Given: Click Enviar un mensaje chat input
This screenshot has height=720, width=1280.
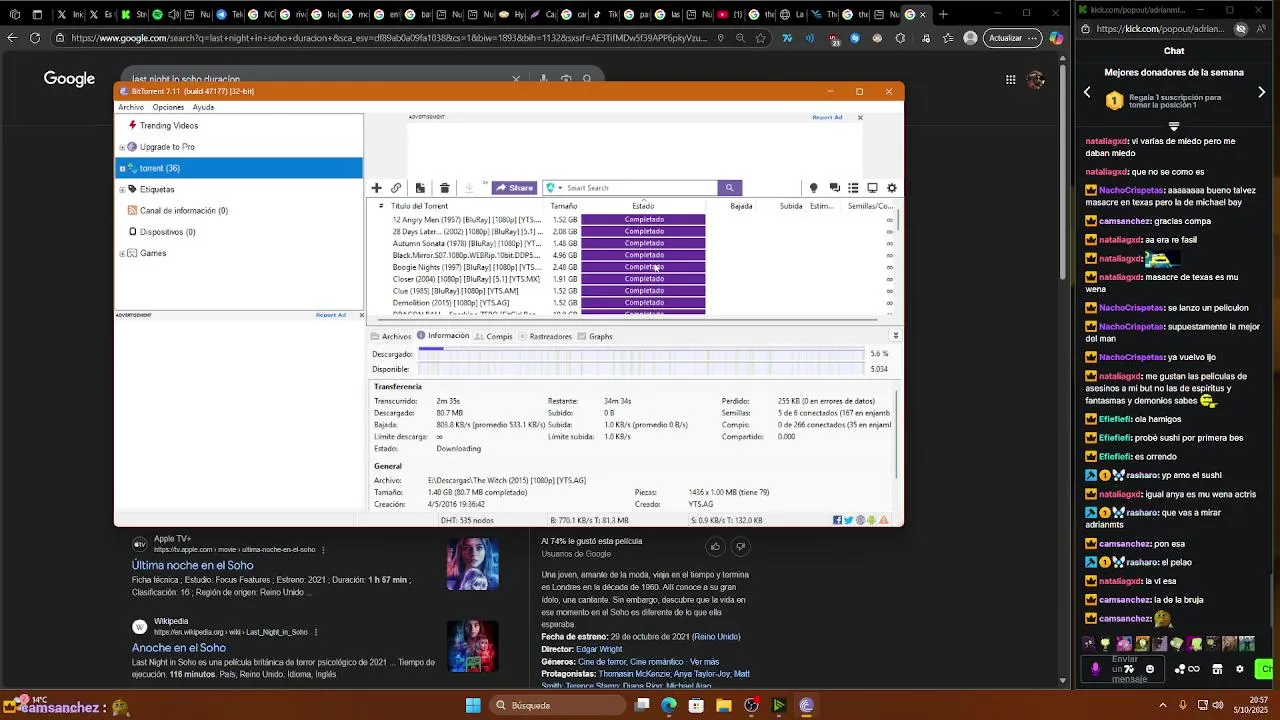Looking at the screenshot, I should 1124,669.
